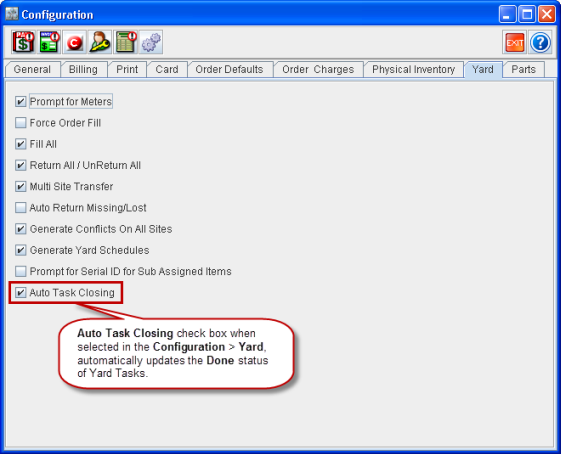Select the Order Defaults tab
This screenshot has height=454, width=561.
229,69
